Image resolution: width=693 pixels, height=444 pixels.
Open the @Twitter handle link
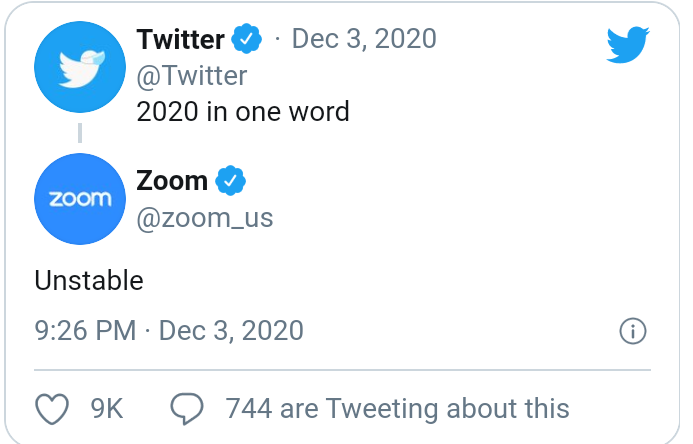click(x=191, y=75)
